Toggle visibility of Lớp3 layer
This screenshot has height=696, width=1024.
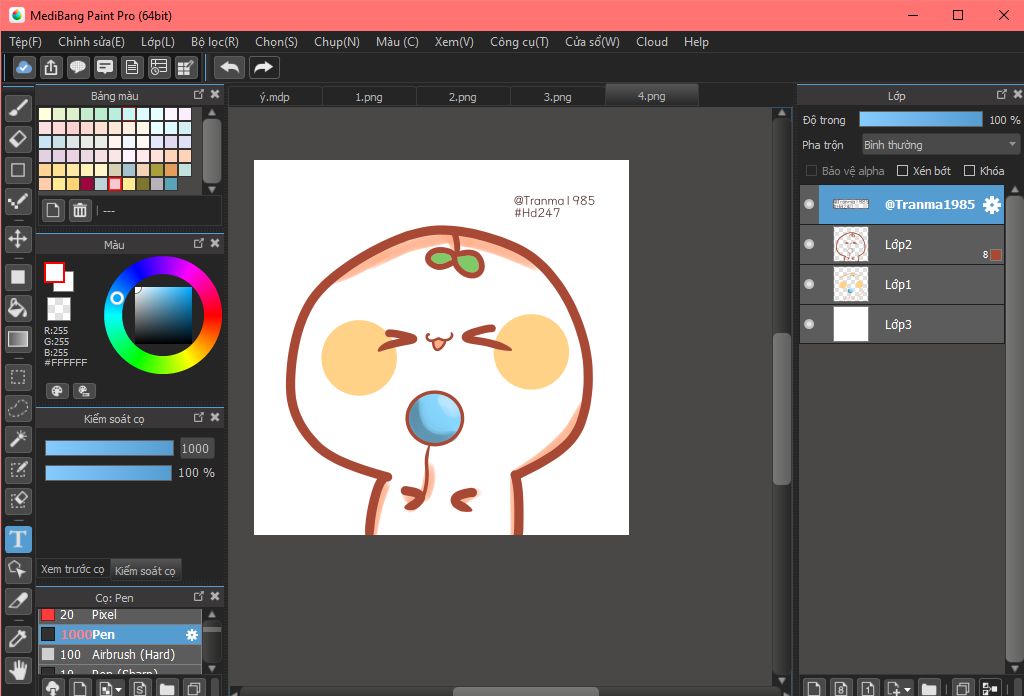(809, 324)
